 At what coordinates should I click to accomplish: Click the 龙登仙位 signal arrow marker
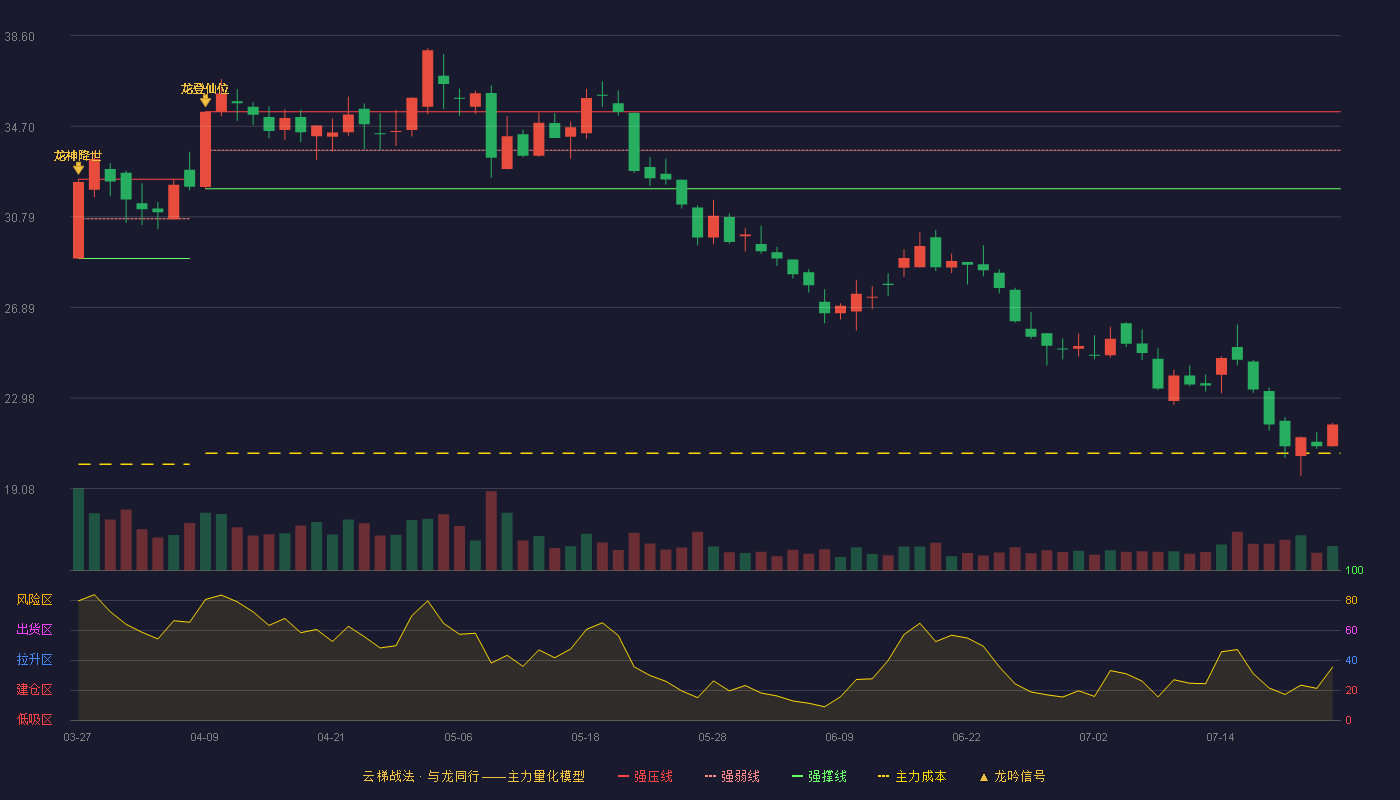point(205,101)
